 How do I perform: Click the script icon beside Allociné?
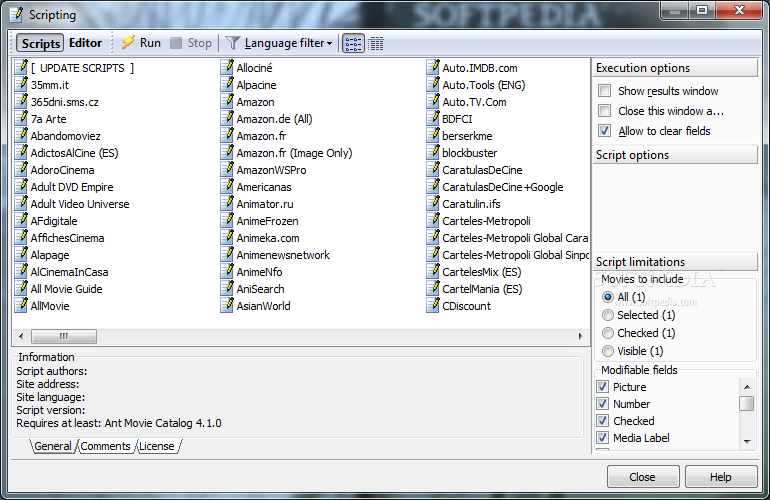[227, 67]
